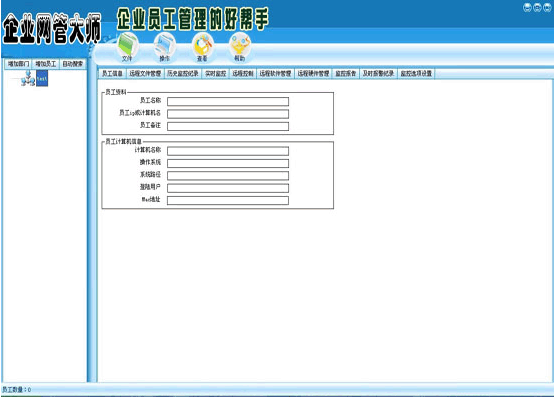Click the 增加员工 button
The image size is (555, 397).
[x=46, y=64]
